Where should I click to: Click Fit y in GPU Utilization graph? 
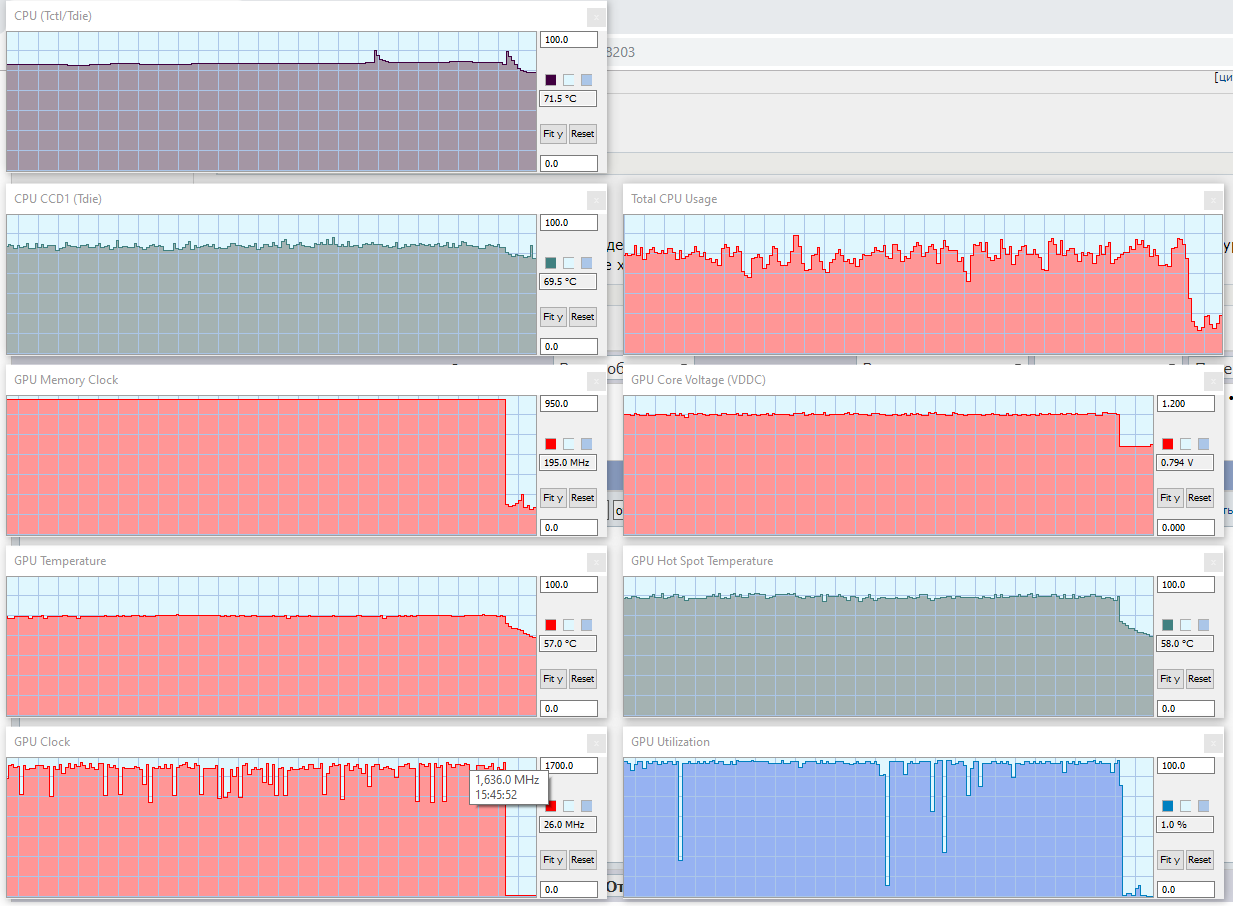tap(1170, 859)
